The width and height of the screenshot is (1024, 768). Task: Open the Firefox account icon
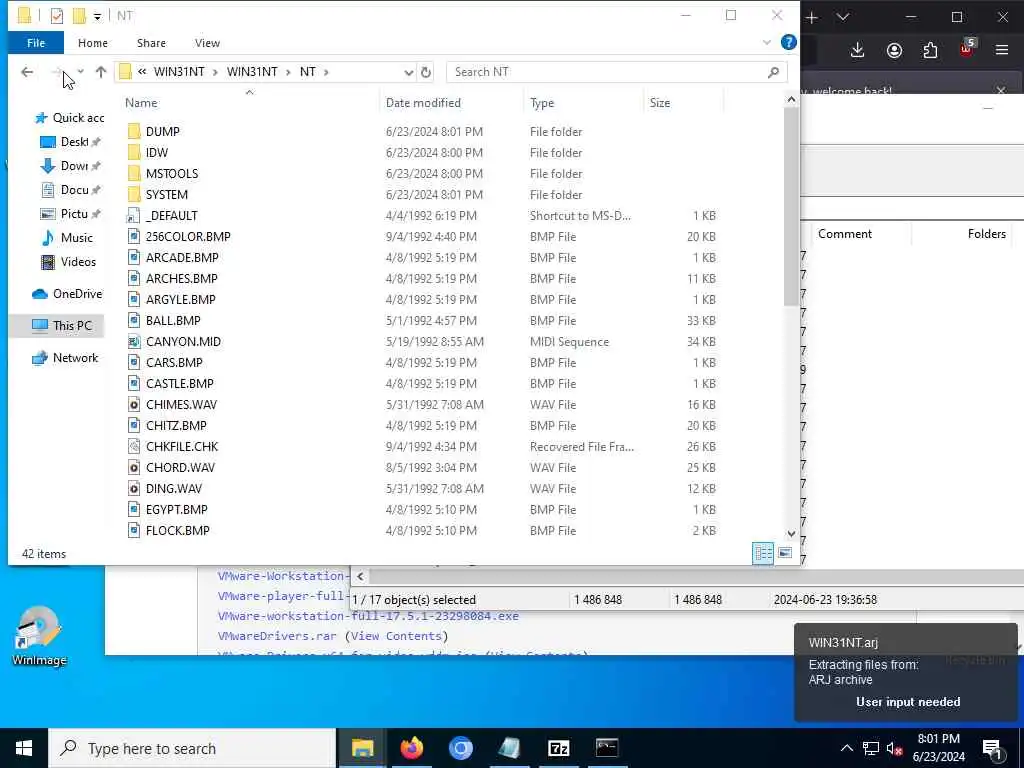894,50
